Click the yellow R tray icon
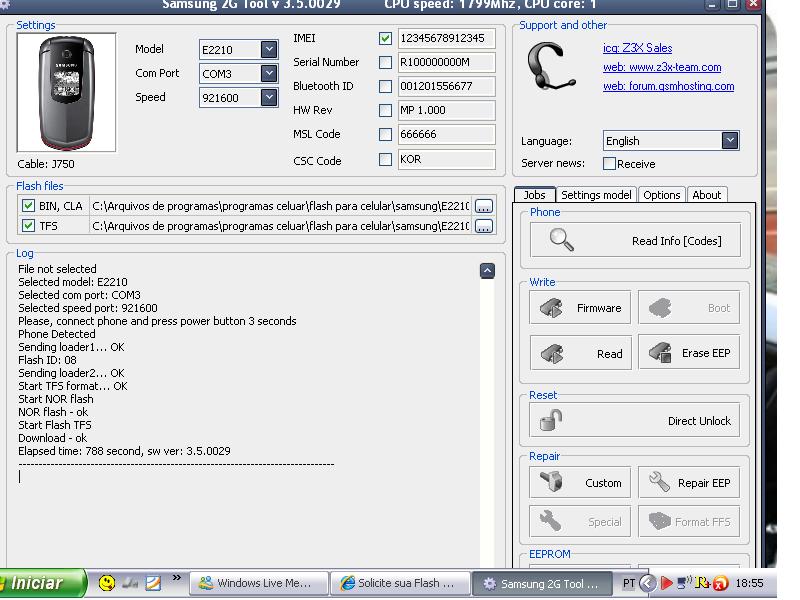Screen dimensions: 800x600 703,583
